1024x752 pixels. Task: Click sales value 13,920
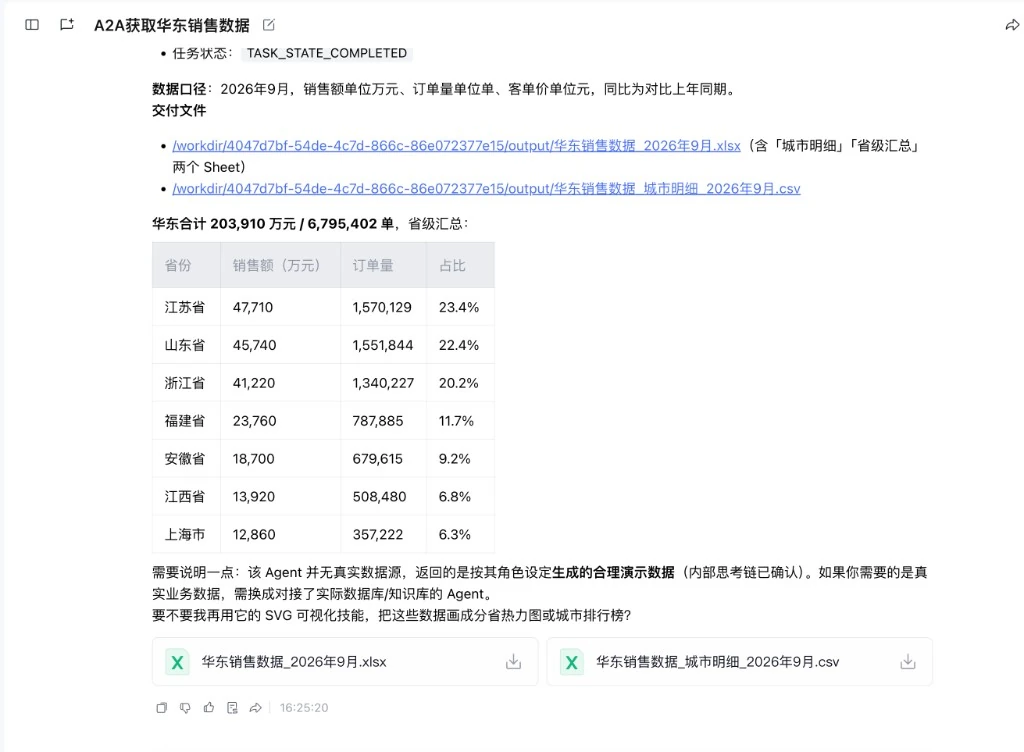pos(254,497)
